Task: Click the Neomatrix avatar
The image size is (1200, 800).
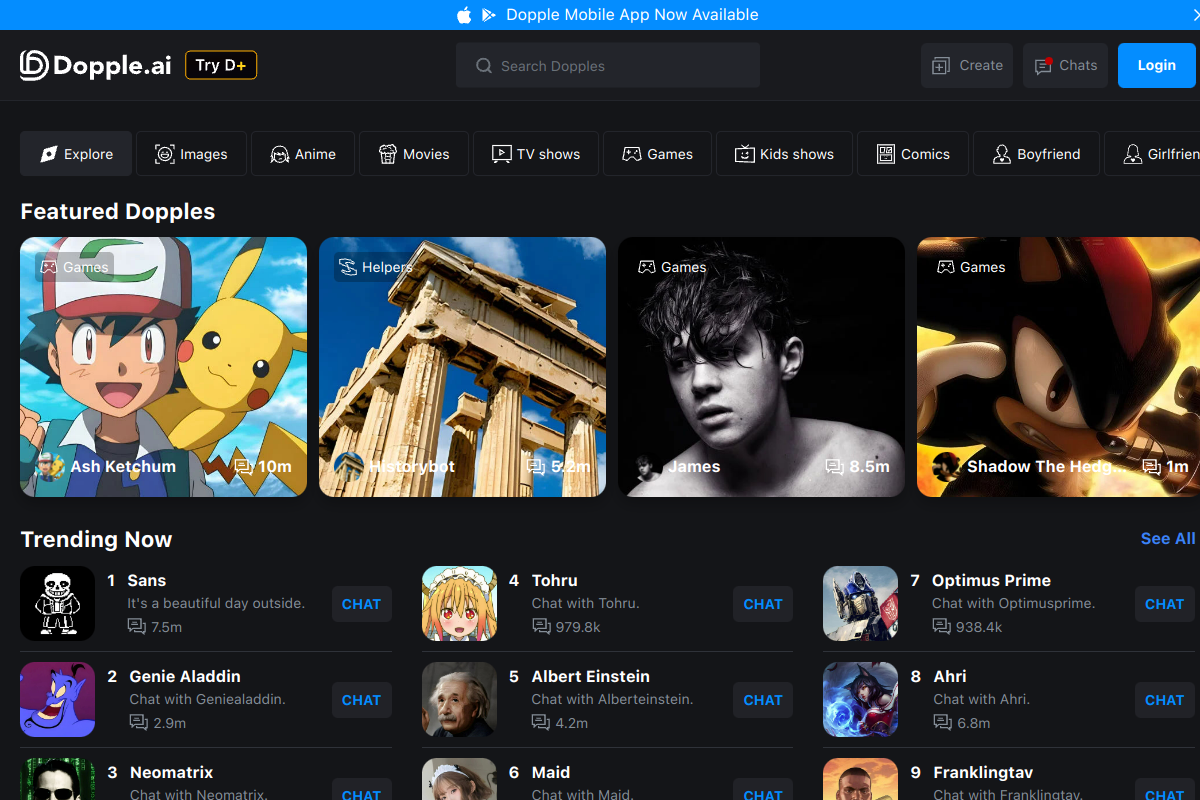Action: [x=57, y=780]
